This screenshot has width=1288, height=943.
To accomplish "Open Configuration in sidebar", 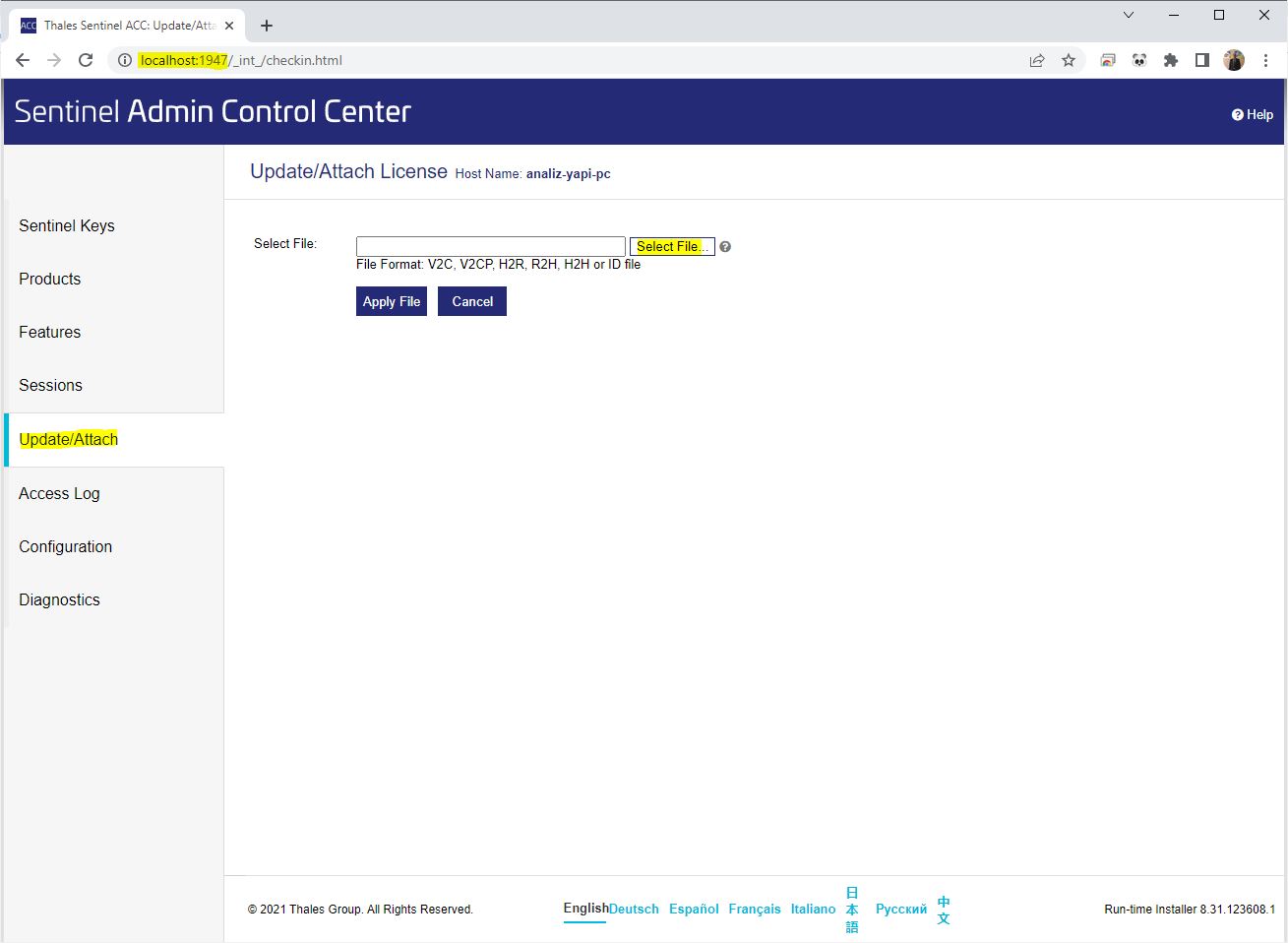I will coord(66,546).
